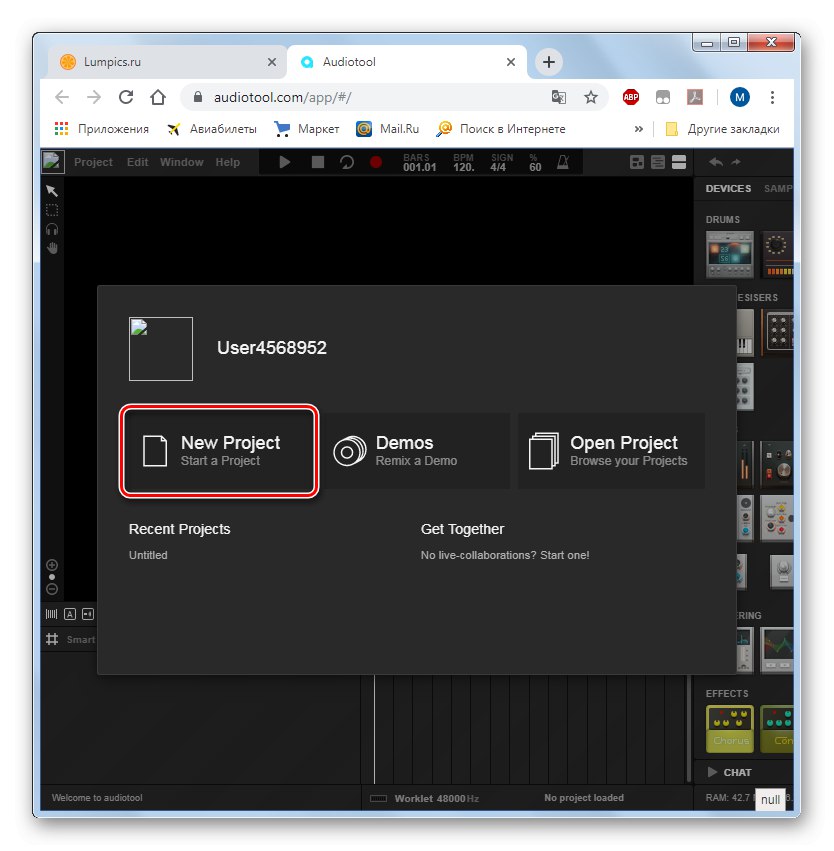The width and height of the screenshot is (834, 851).
Task: Click the undo arrow in the Audiotool toolbar
Action: [716, 162]
